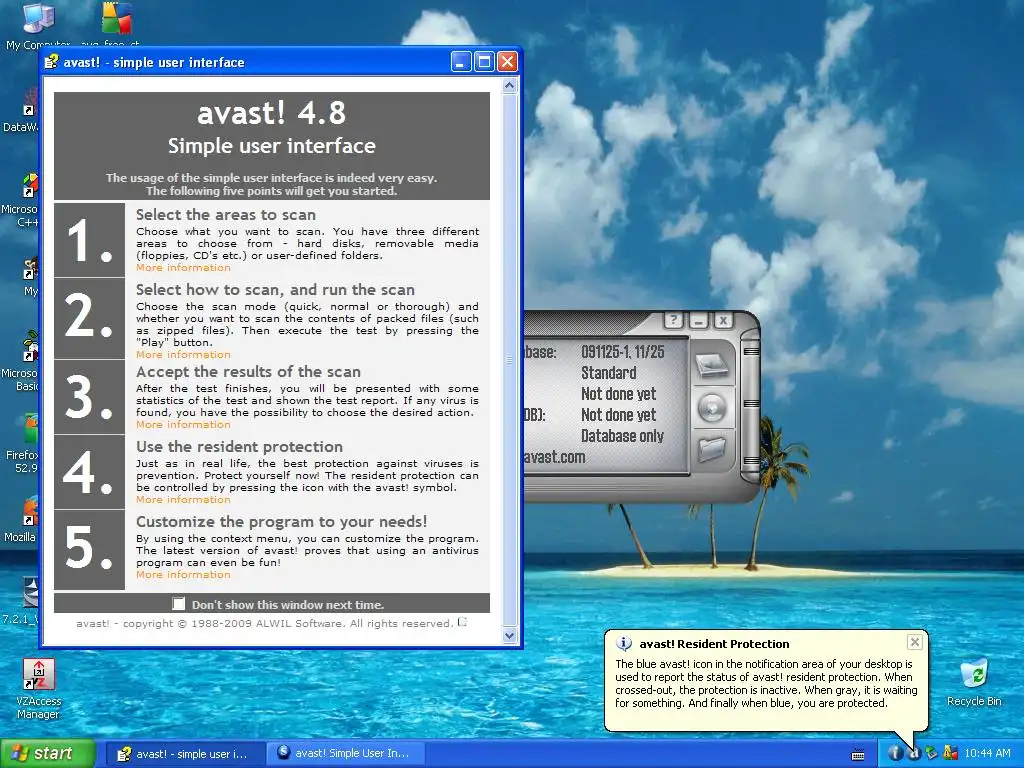Click the 'Use the resident protection' heading

[x=239, y=447]
